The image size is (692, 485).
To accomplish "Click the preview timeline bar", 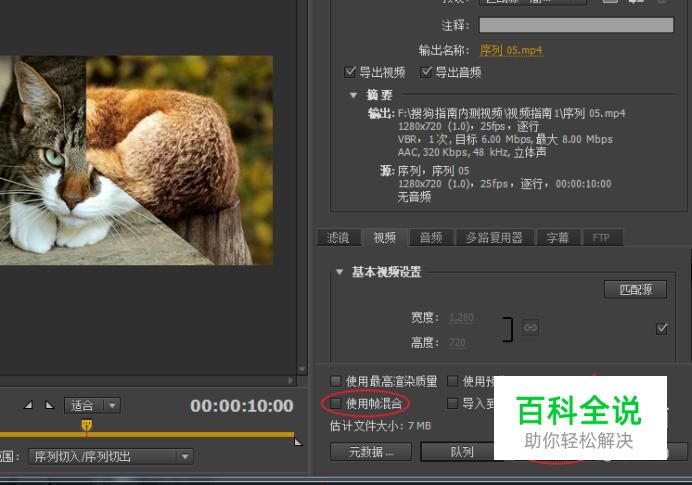I will tap(147, 435).
